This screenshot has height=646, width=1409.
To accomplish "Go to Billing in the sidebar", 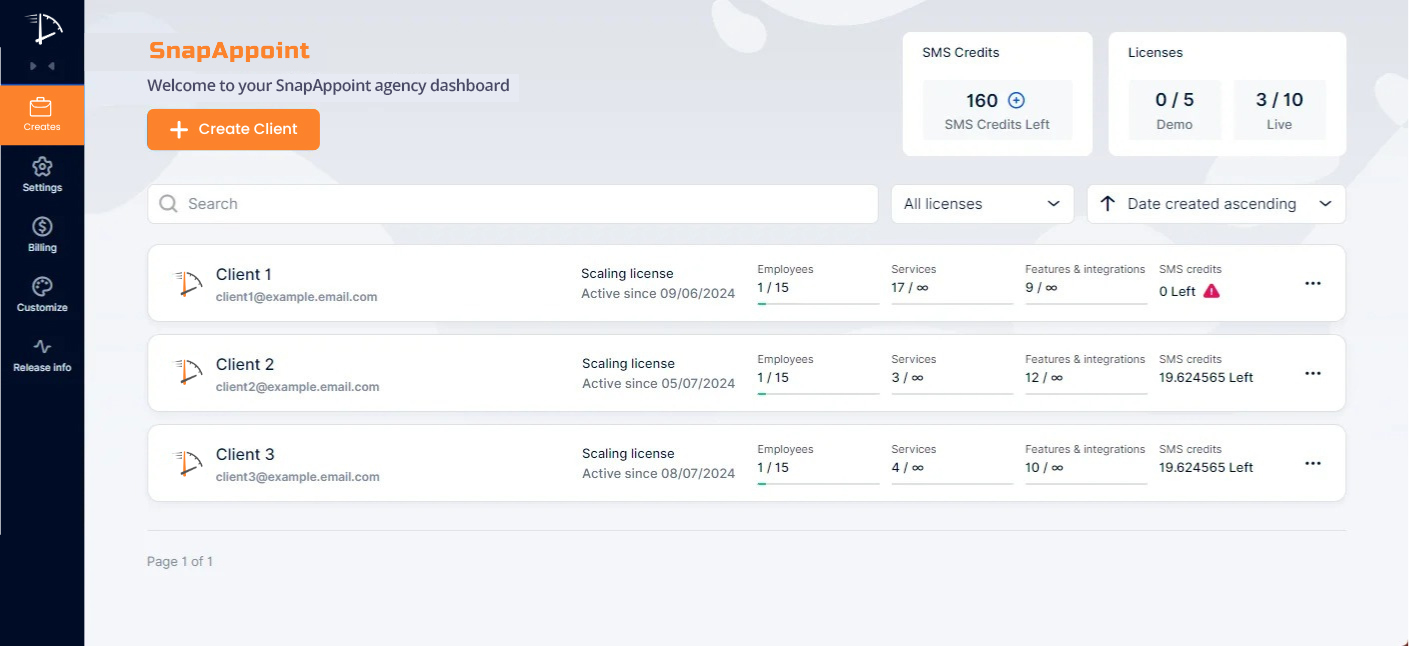I will pyautogui.click(x=42, y=234).
